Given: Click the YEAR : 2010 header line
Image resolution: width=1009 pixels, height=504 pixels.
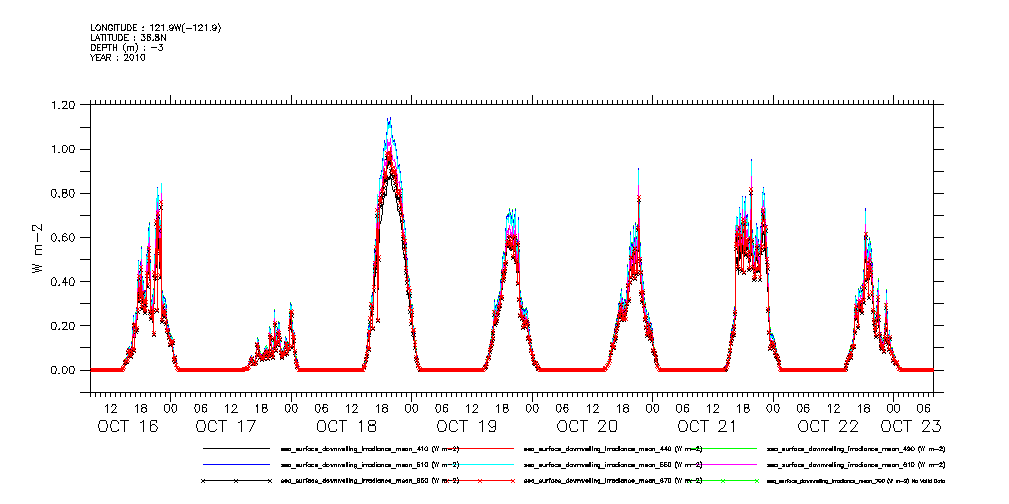Looking at the screenshot, I should (118, 57).
